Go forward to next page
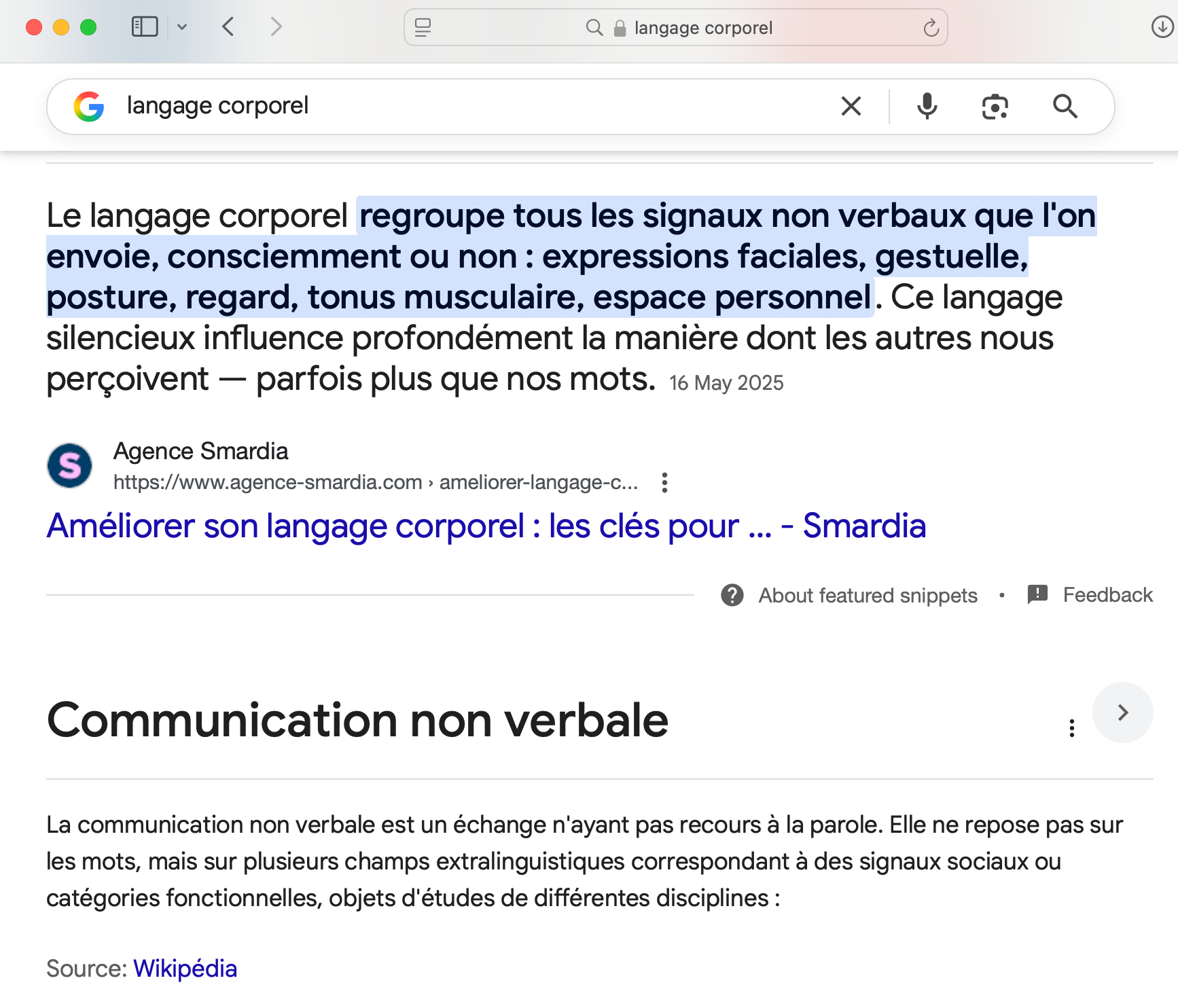 pyautogui.click(x=275, y=27)
